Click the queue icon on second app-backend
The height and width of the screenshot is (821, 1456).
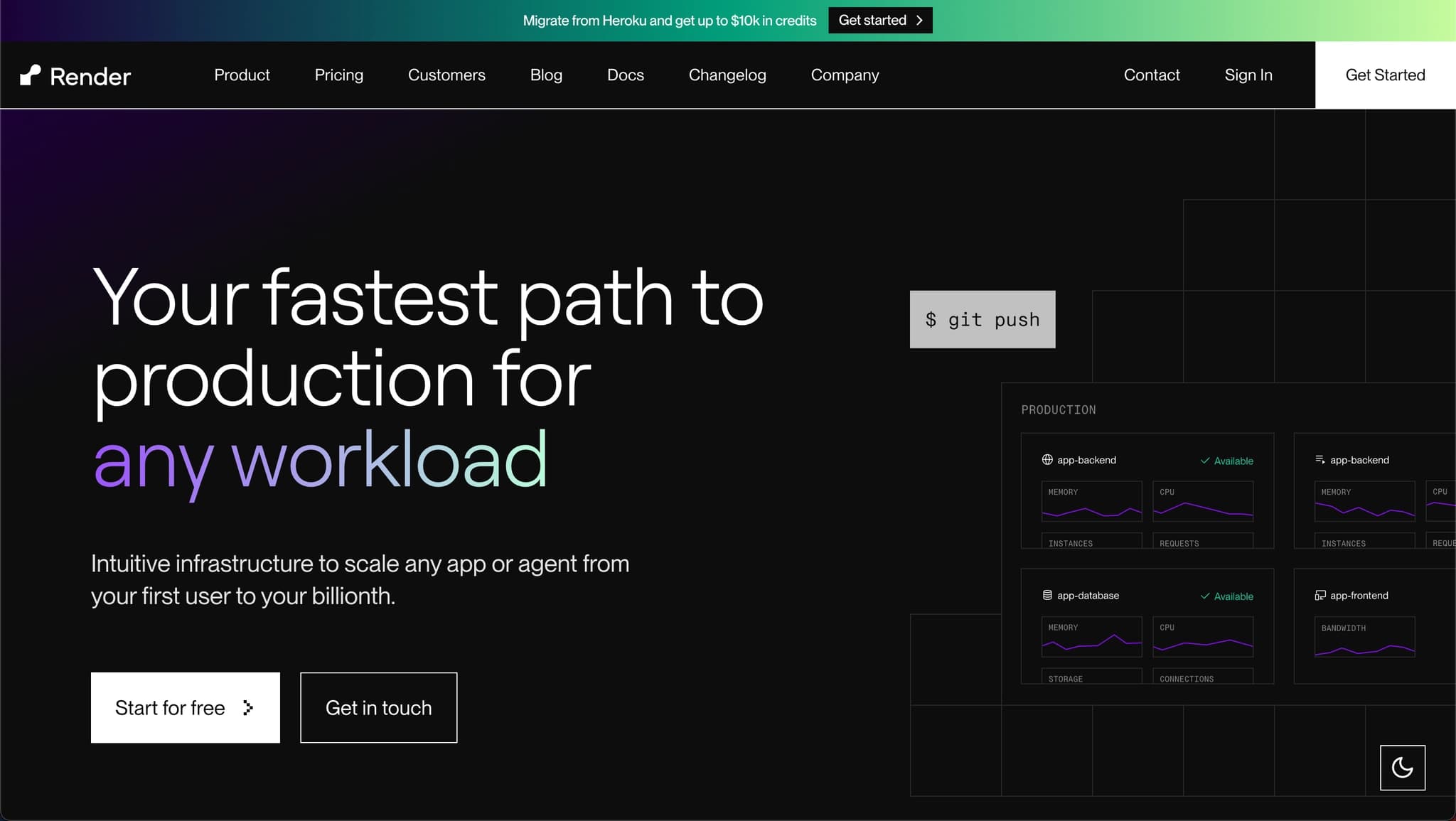click(x=1319, y=460)
